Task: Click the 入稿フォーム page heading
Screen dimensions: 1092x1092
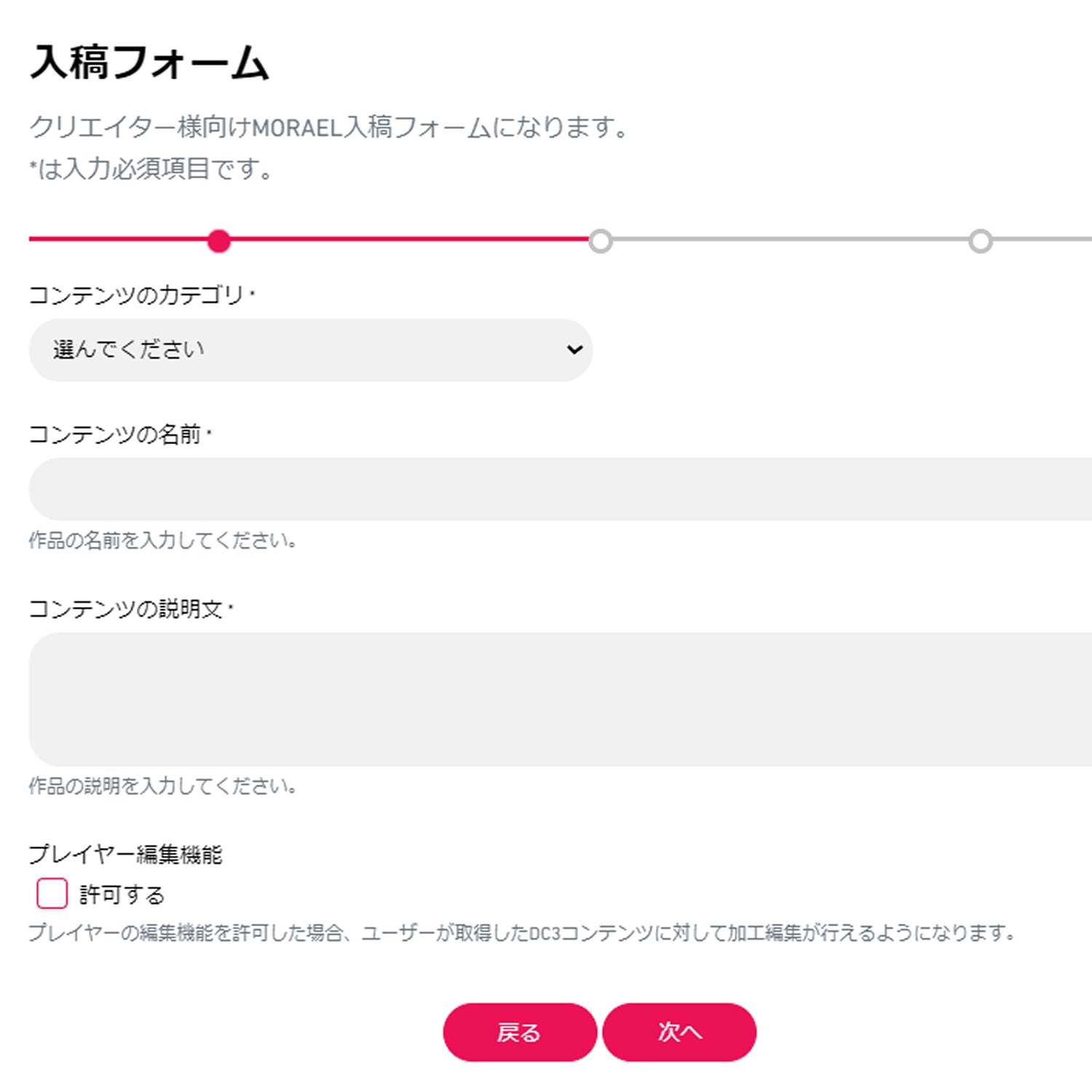Action: coord(149,62)
